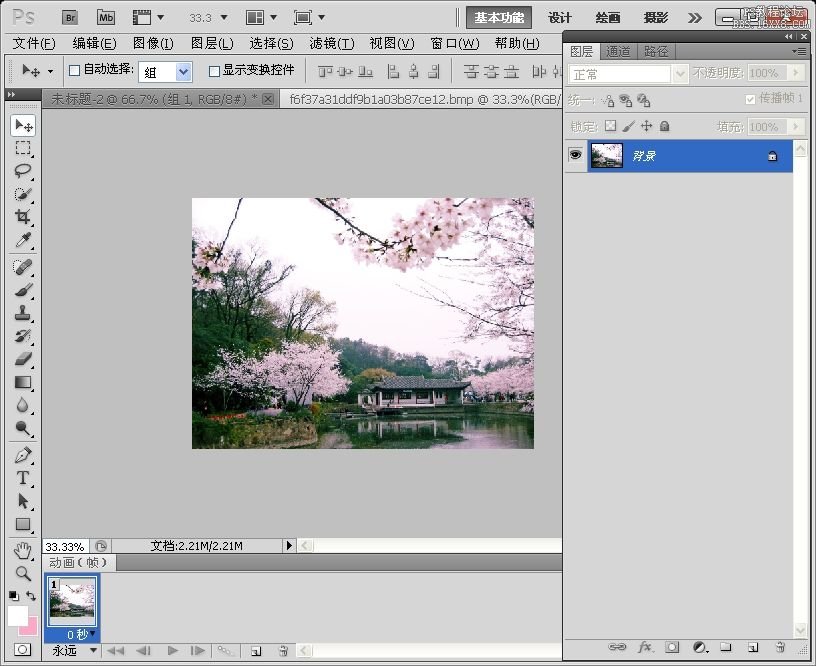Enable the Auto-Select checkbox
This screenshot has height=666, width=816.
click(x=74, y=70)
